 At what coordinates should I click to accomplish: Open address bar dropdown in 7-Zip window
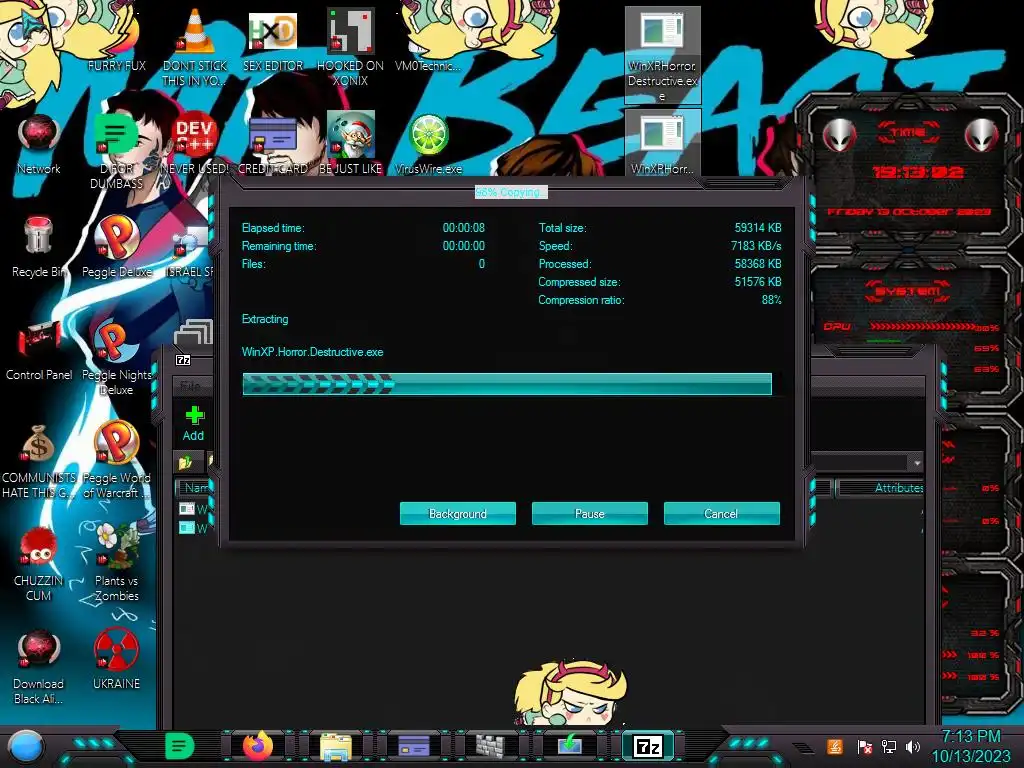(917, 462)
